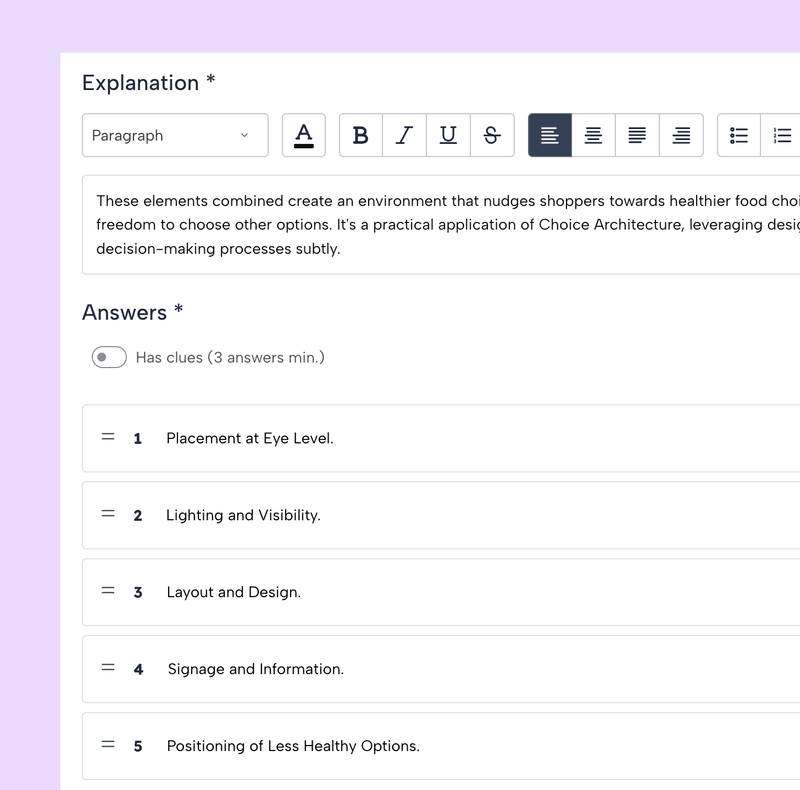800x790 pixels.
Task: Open the Paragraph style dropdown
Action: click(175, 136)
